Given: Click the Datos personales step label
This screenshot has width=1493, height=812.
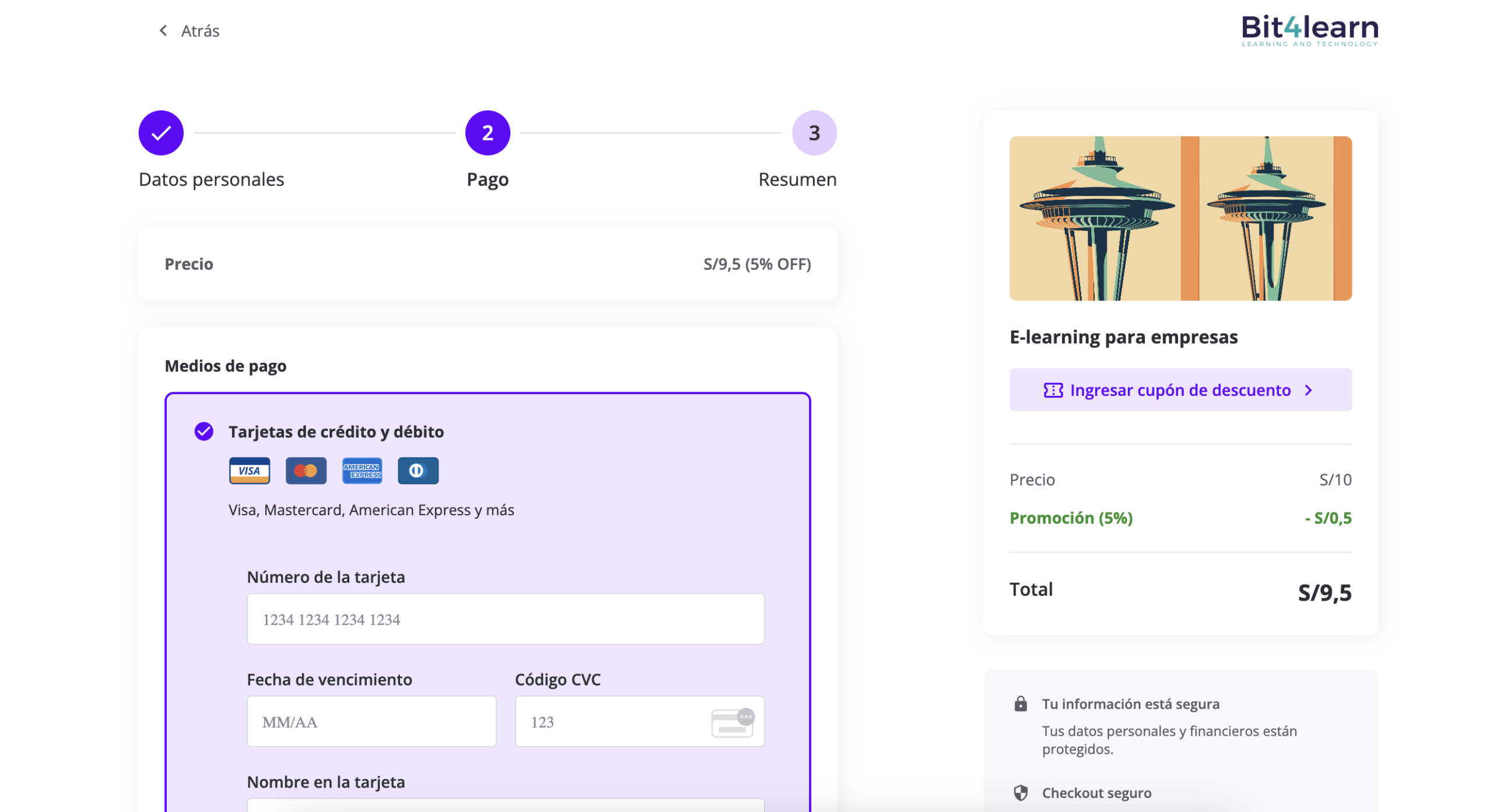Looking at the screenshot, I should [x=211, y=179].
